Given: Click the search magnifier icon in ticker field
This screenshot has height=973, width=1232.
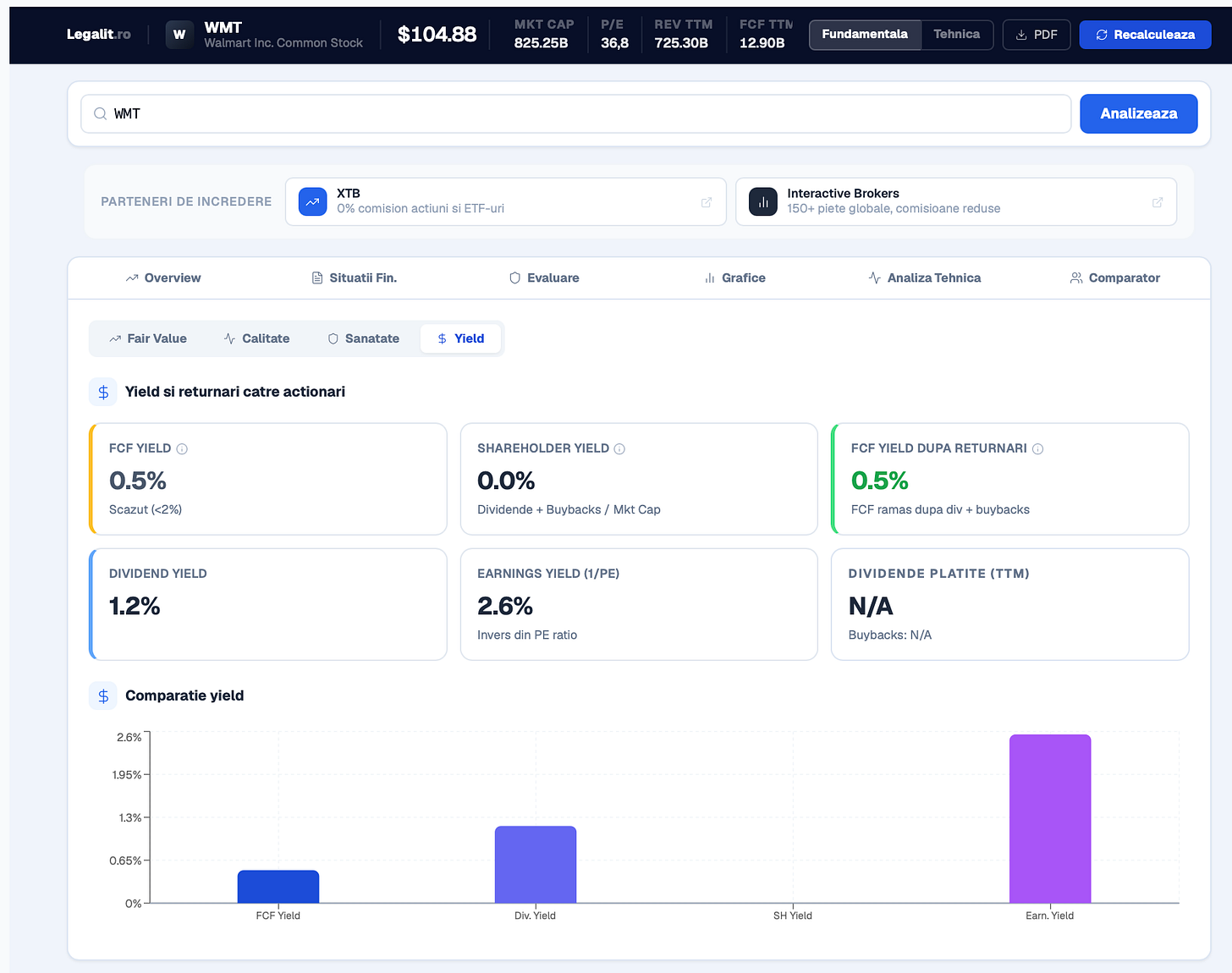Looking at the screenshot, I should [x=100, y=113].
